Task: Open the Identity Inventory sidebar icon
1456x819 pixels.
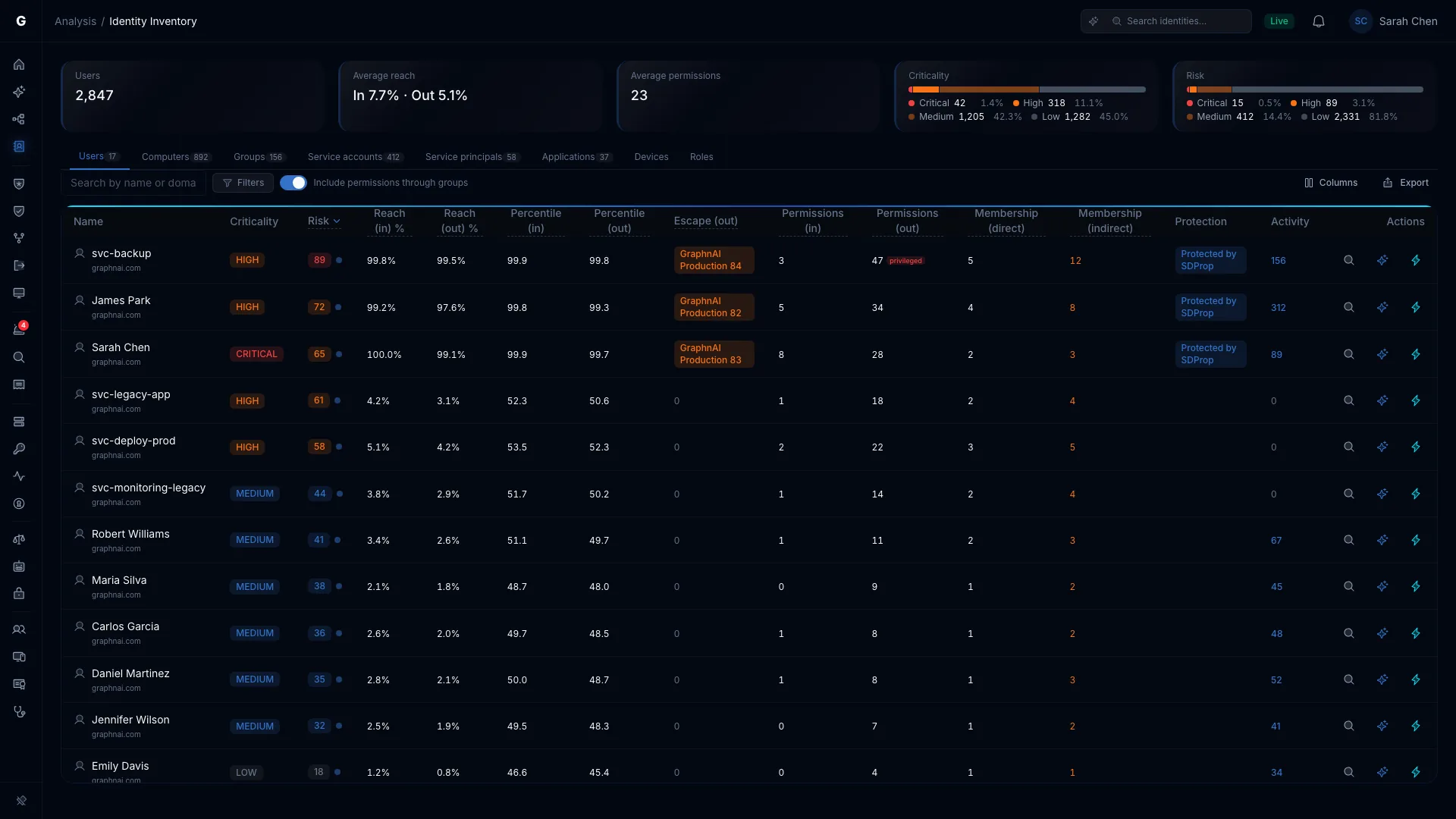Action: [x=19, y=146]
